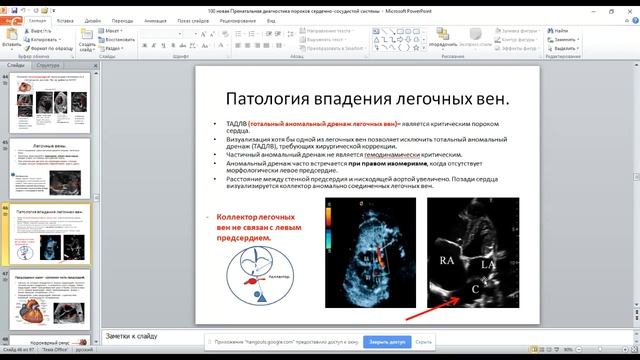Clear all formatting with the eraser icon
This screenshot has height=360, width=640.
(224, 35)
